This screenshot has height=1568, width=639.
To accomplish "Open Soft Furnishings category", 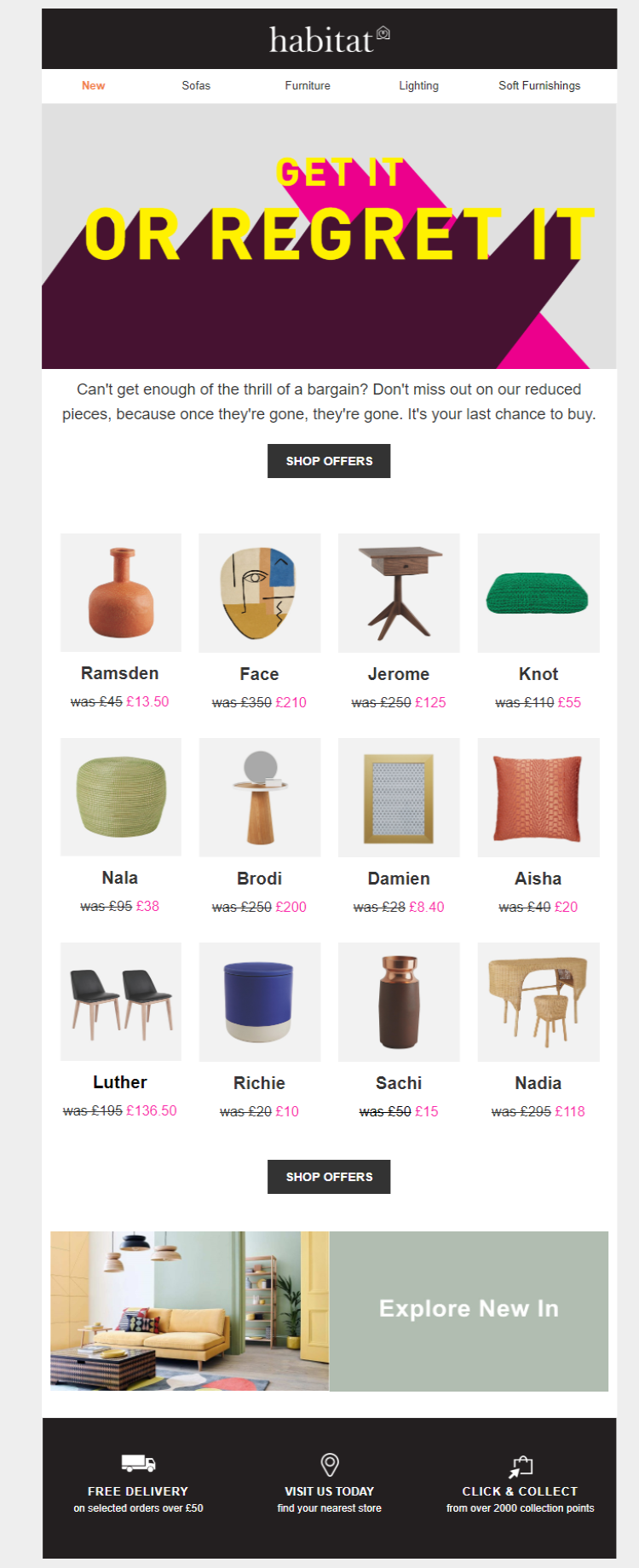I will 539,86.
